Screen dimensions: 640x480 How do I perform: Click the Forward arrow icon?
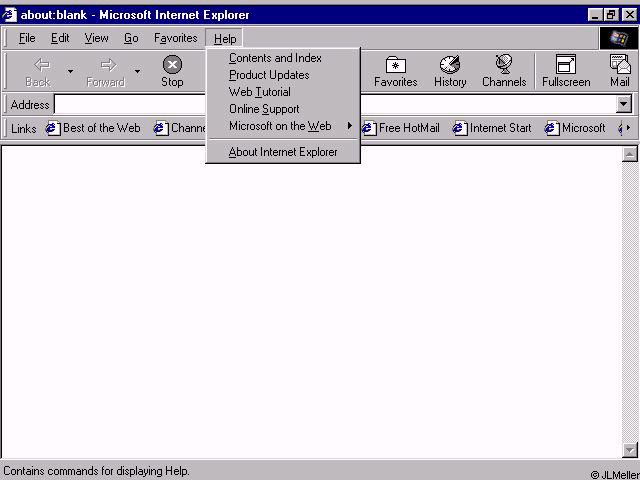[108, 64]
